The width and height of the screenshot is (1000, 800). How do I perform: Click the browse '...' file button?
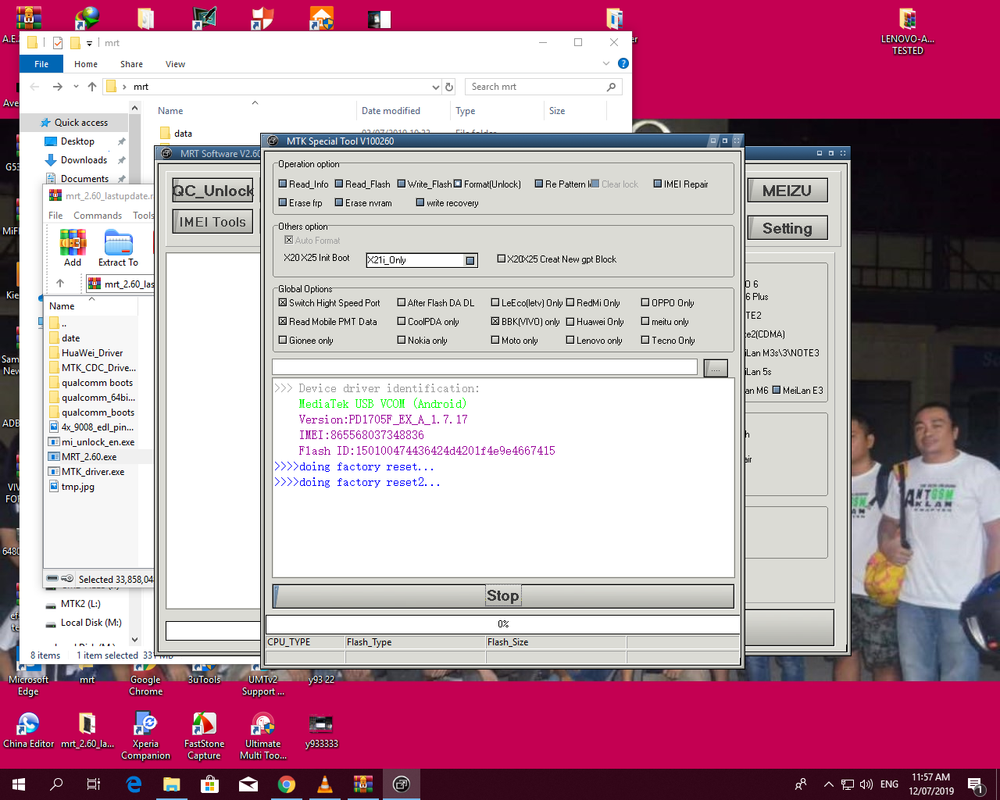[716, 368]
